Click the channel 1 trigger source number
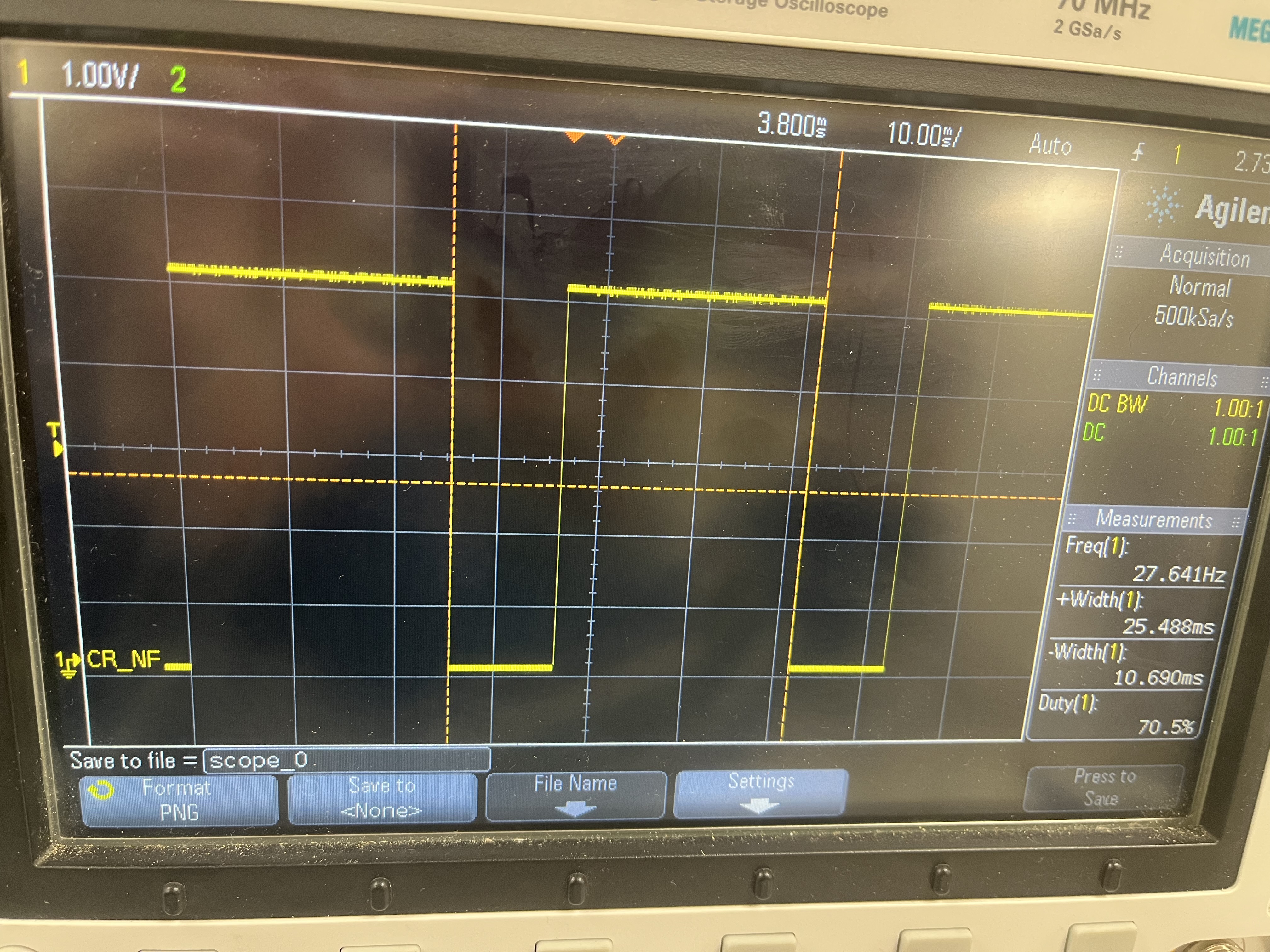The height and width of the screenshot is (952, 1270). tap(1178, 154)
